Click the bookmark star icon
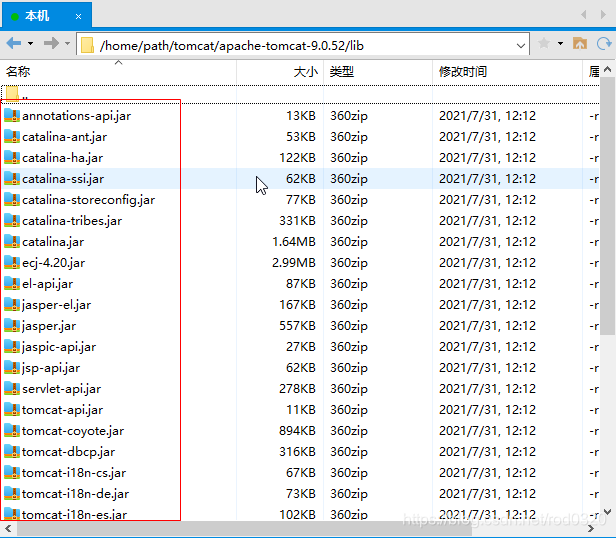The image size is (616, 538). [544, 43]
